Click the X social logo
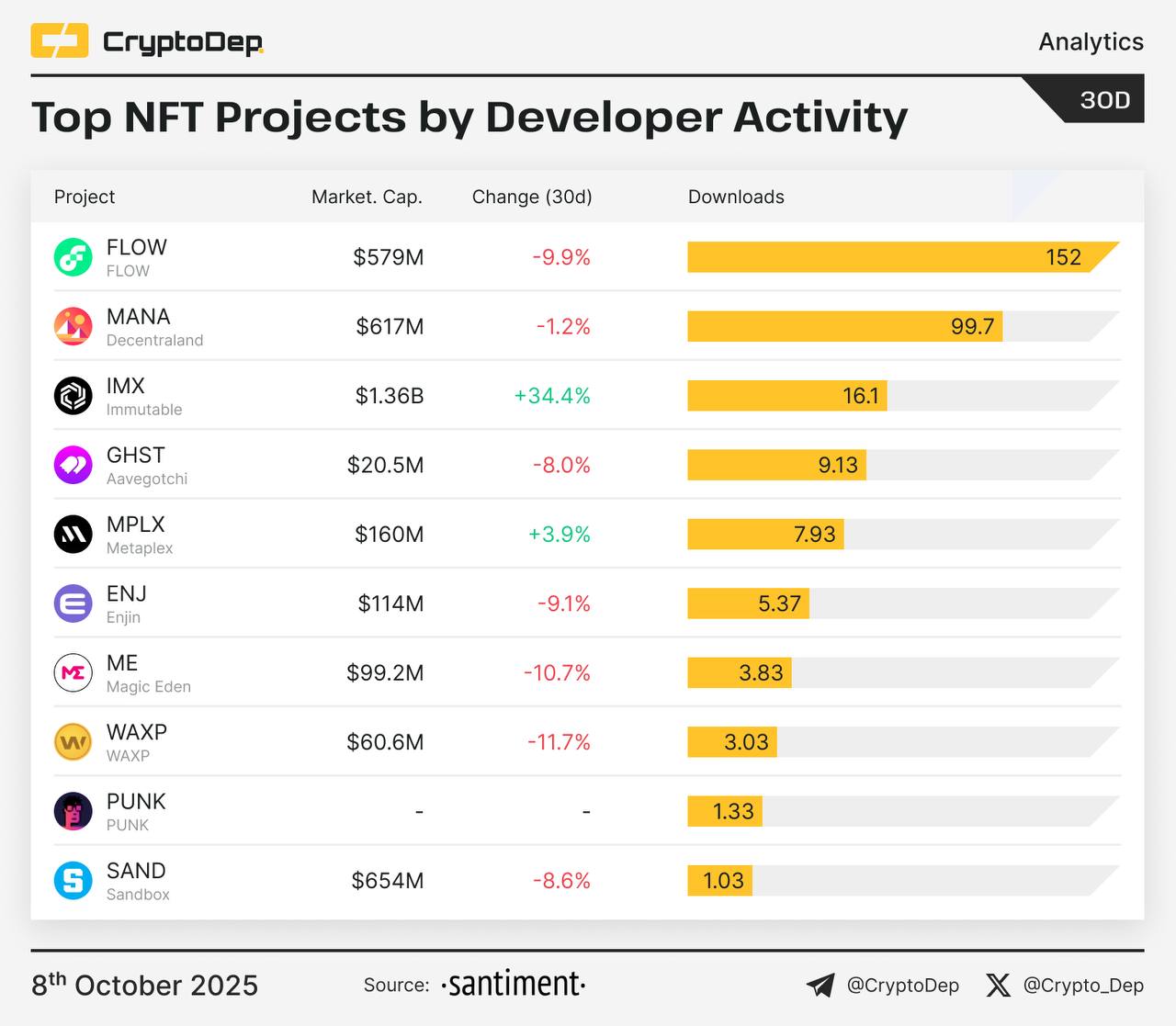This screenshot has width=1176, height=1026. pos(998,986)
